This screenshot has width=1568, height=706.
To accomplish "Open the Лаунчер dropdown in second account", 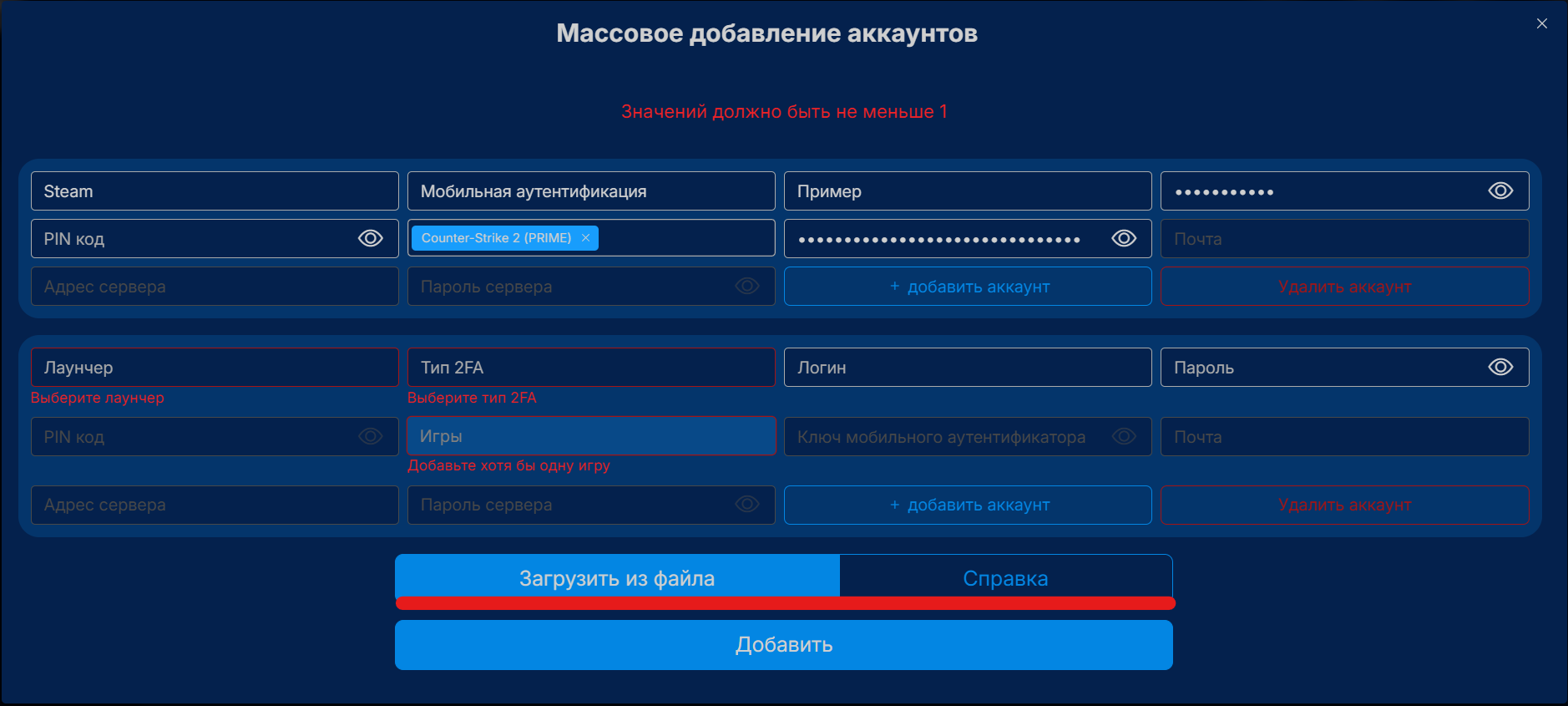I will [x=215, y=368].
